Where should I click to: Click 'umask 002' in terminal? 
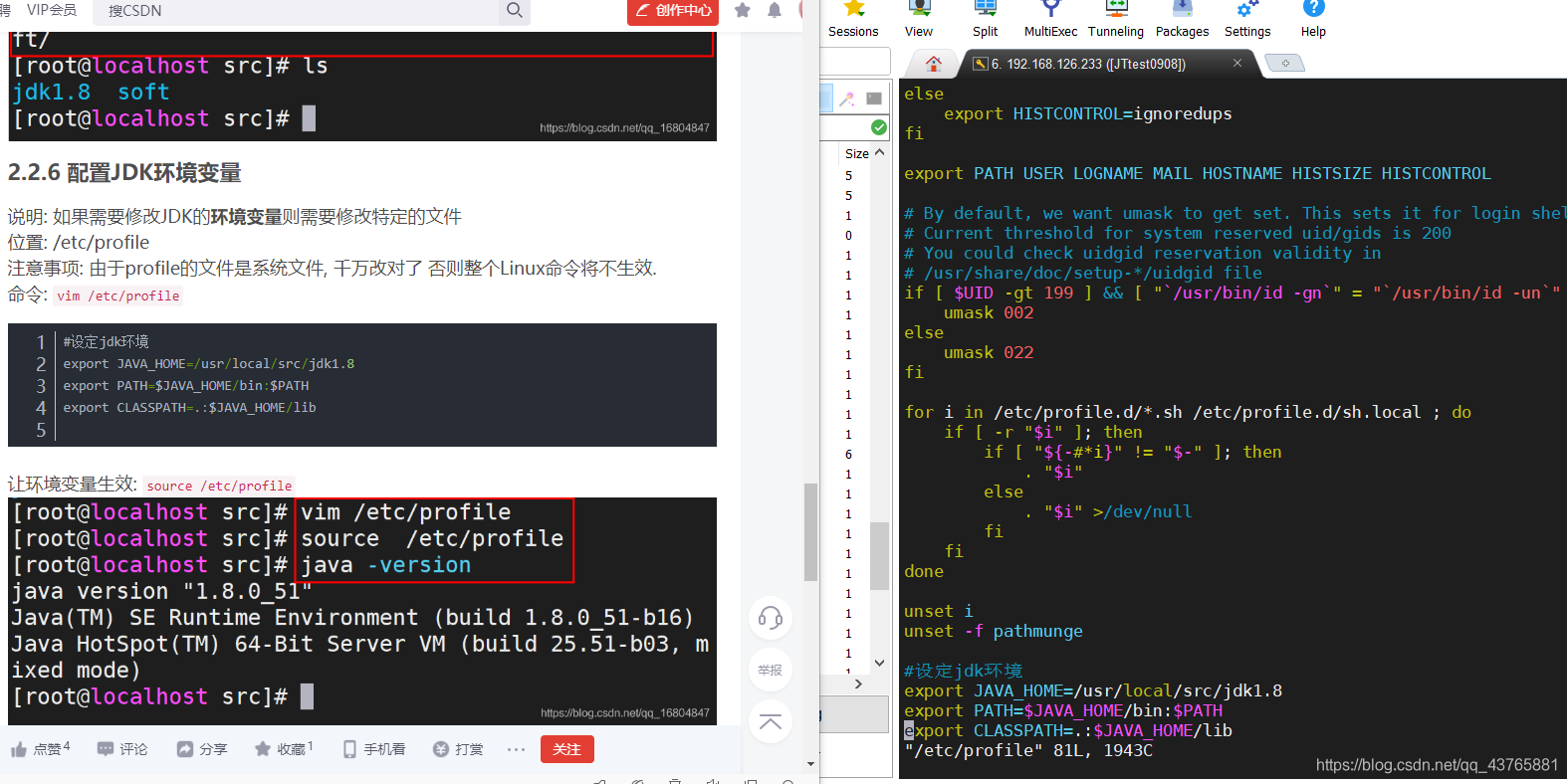989,312
